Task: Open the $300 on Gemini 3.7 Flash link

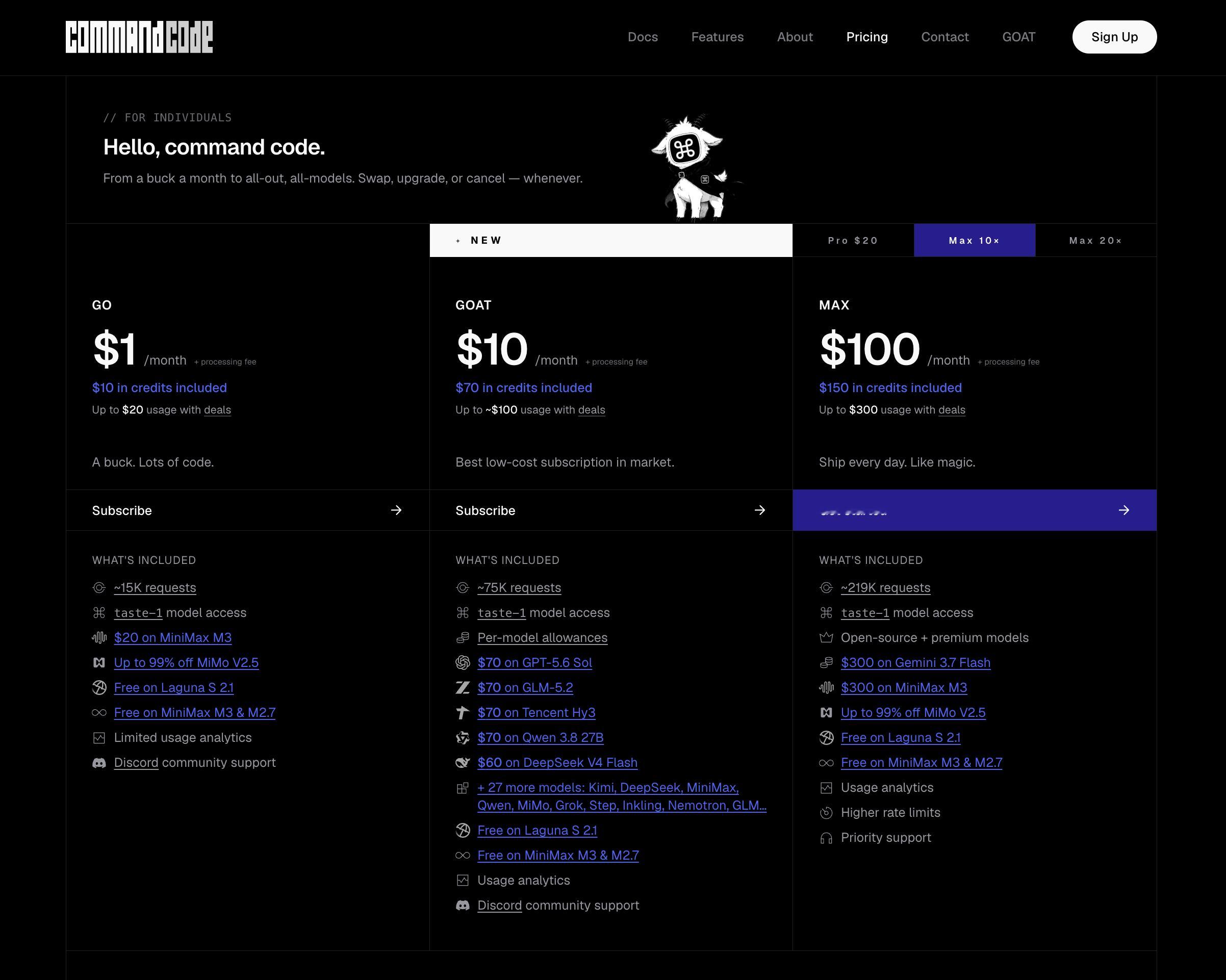Action: point(915,663)
